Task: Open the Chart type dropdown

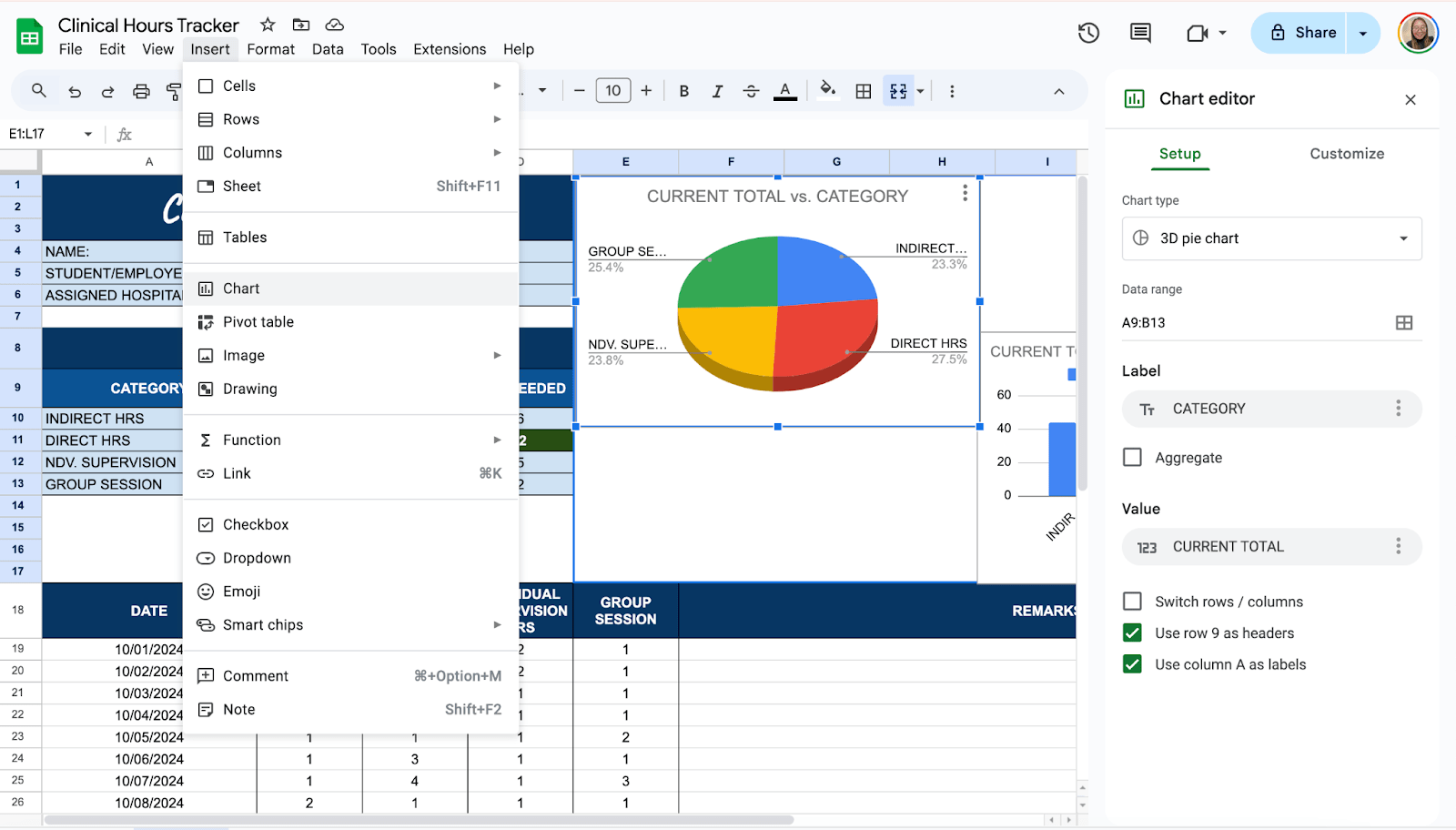Action: coord(1271,238)
